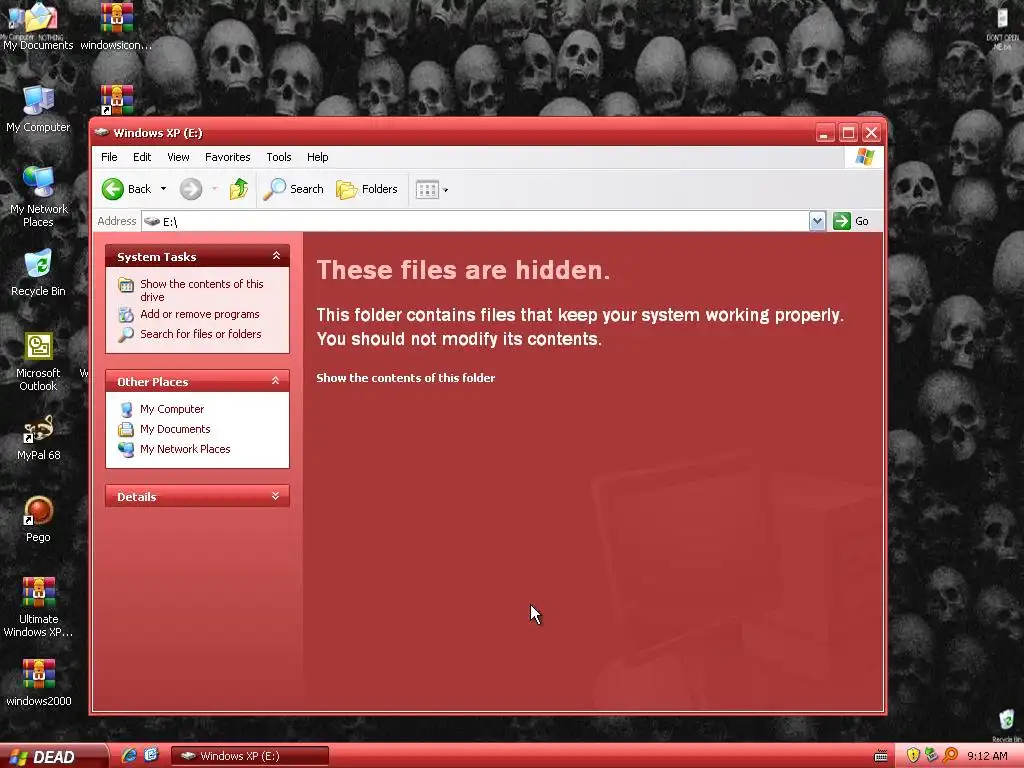1024x768 pixels.
Task: Open the View menu
Action: pyautogui.click(x=178, y=157)
